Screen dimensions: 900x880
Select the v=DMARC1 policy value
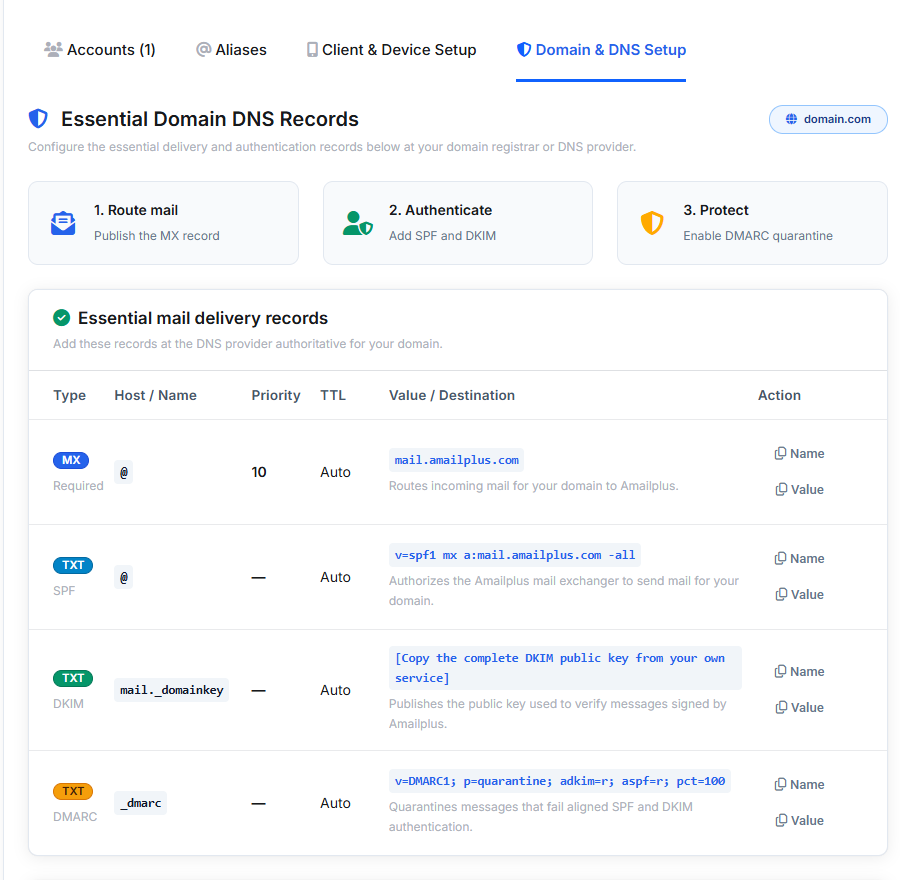pos(560,781)
